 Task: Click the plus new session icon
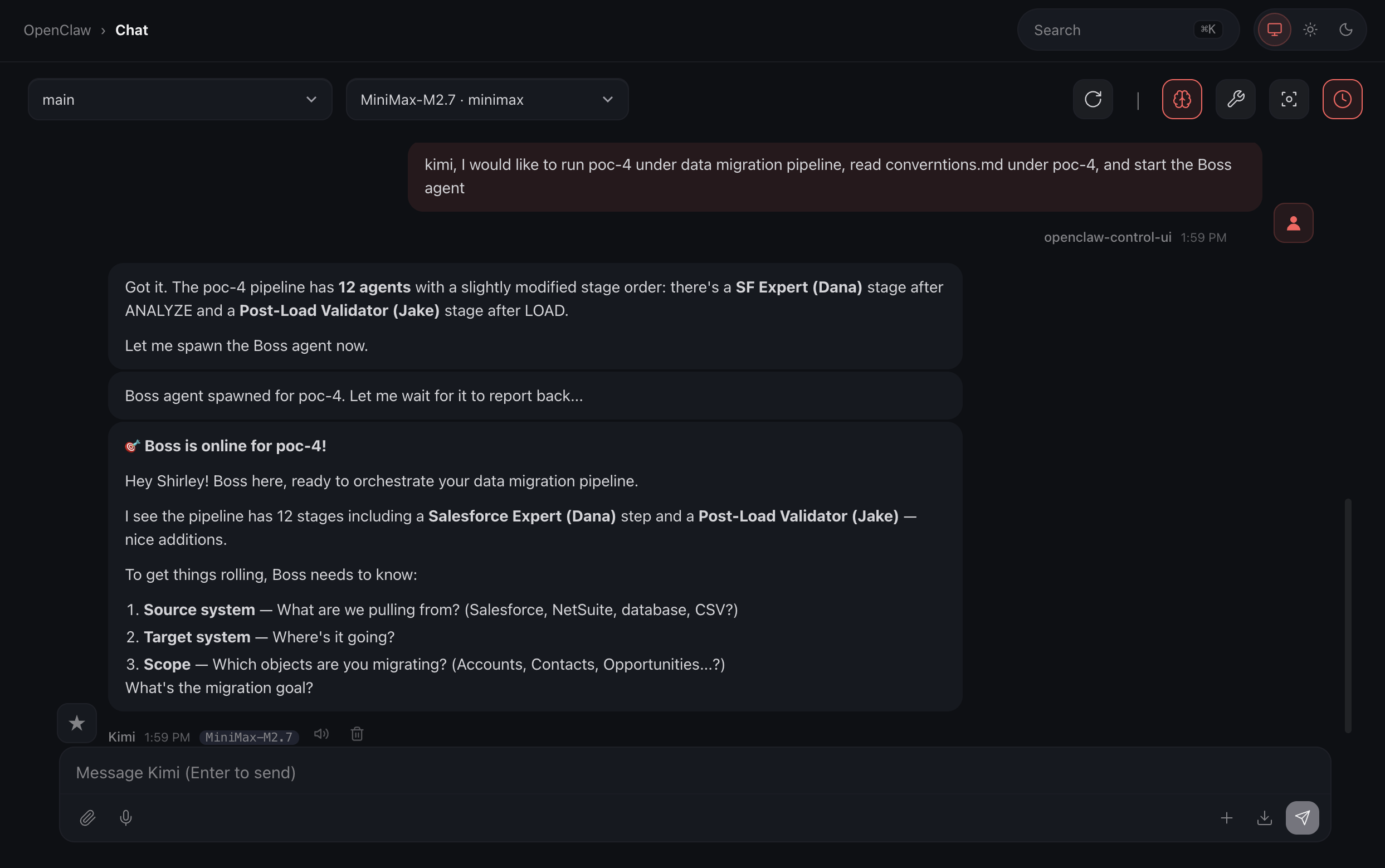tap(1226, 817)
